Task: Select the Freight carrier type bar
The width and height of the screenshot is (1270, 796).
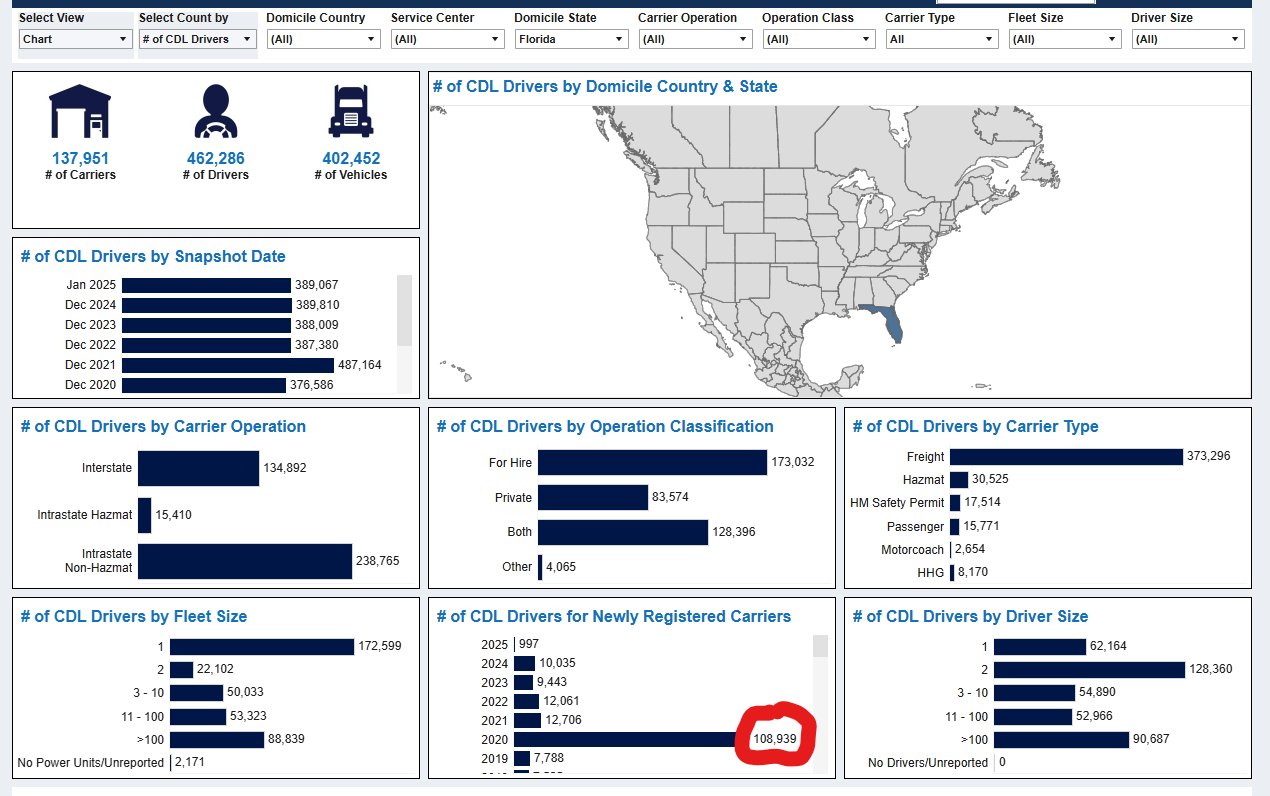Action: (1065, 456)
